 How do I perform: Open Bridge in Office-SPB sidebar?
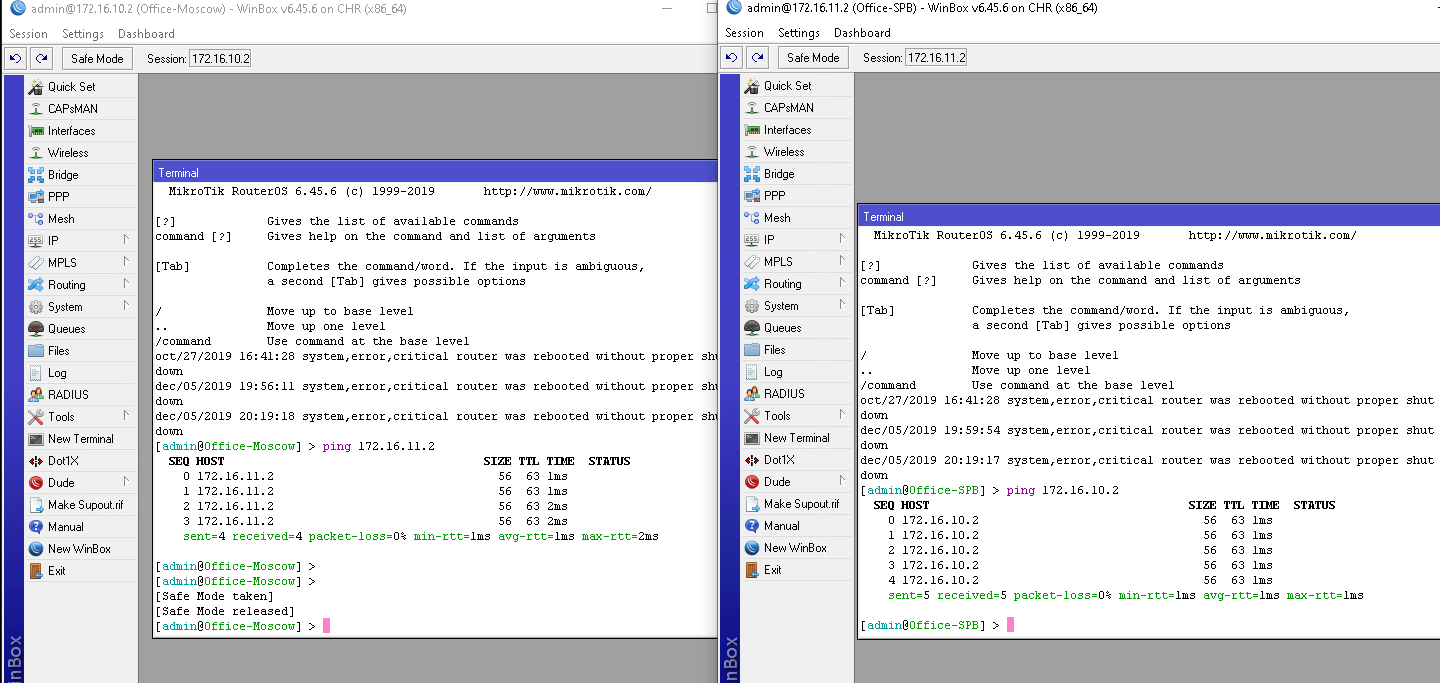[797, 174]
